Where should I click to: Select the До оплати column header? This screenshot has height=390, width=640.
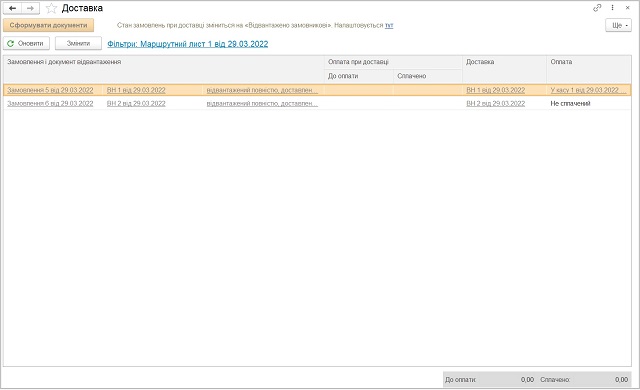point(359,76)
